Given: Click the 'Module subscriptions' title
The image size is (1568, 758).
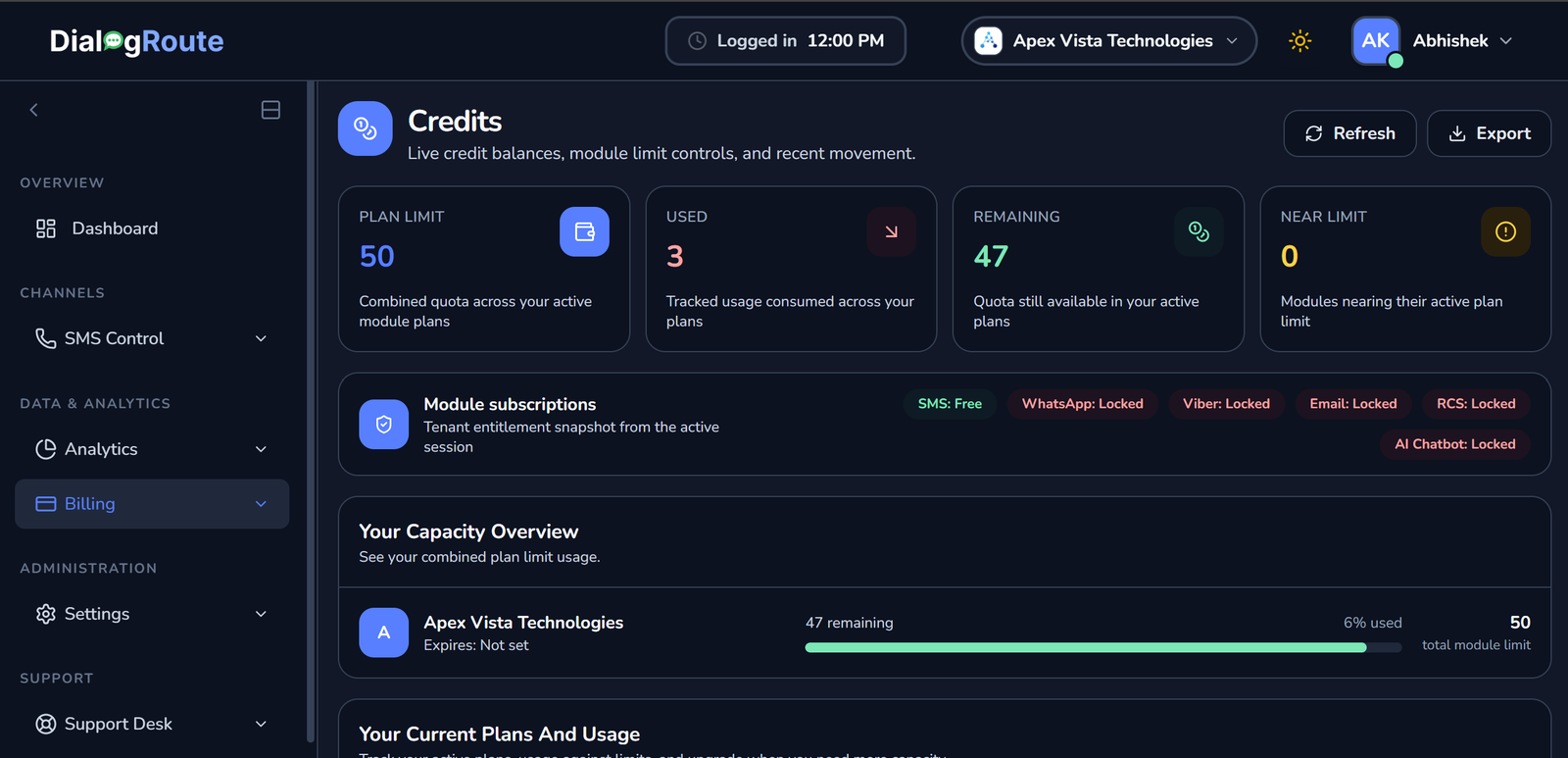Looking at the screenshot, I should coord(510,404).
